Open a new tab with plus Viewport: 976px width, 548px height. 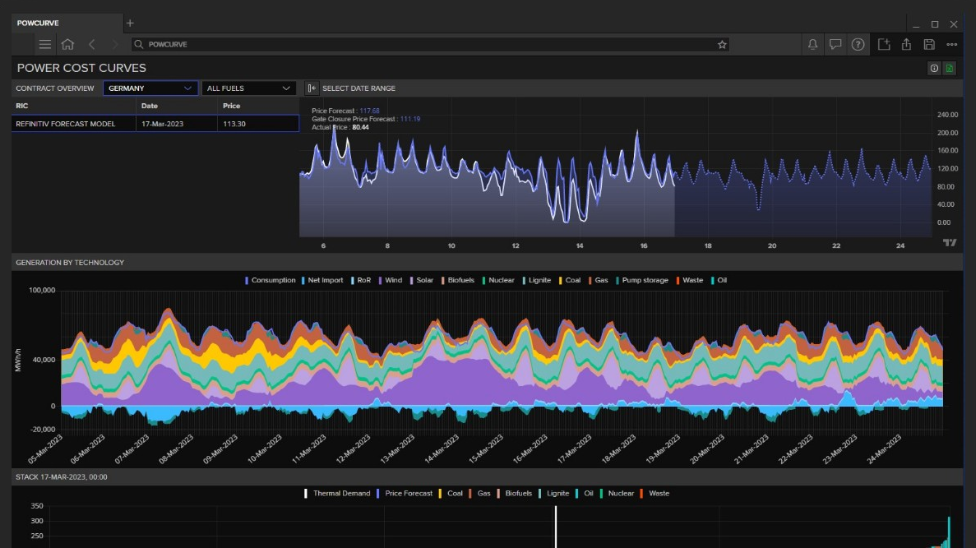(130, 22)
